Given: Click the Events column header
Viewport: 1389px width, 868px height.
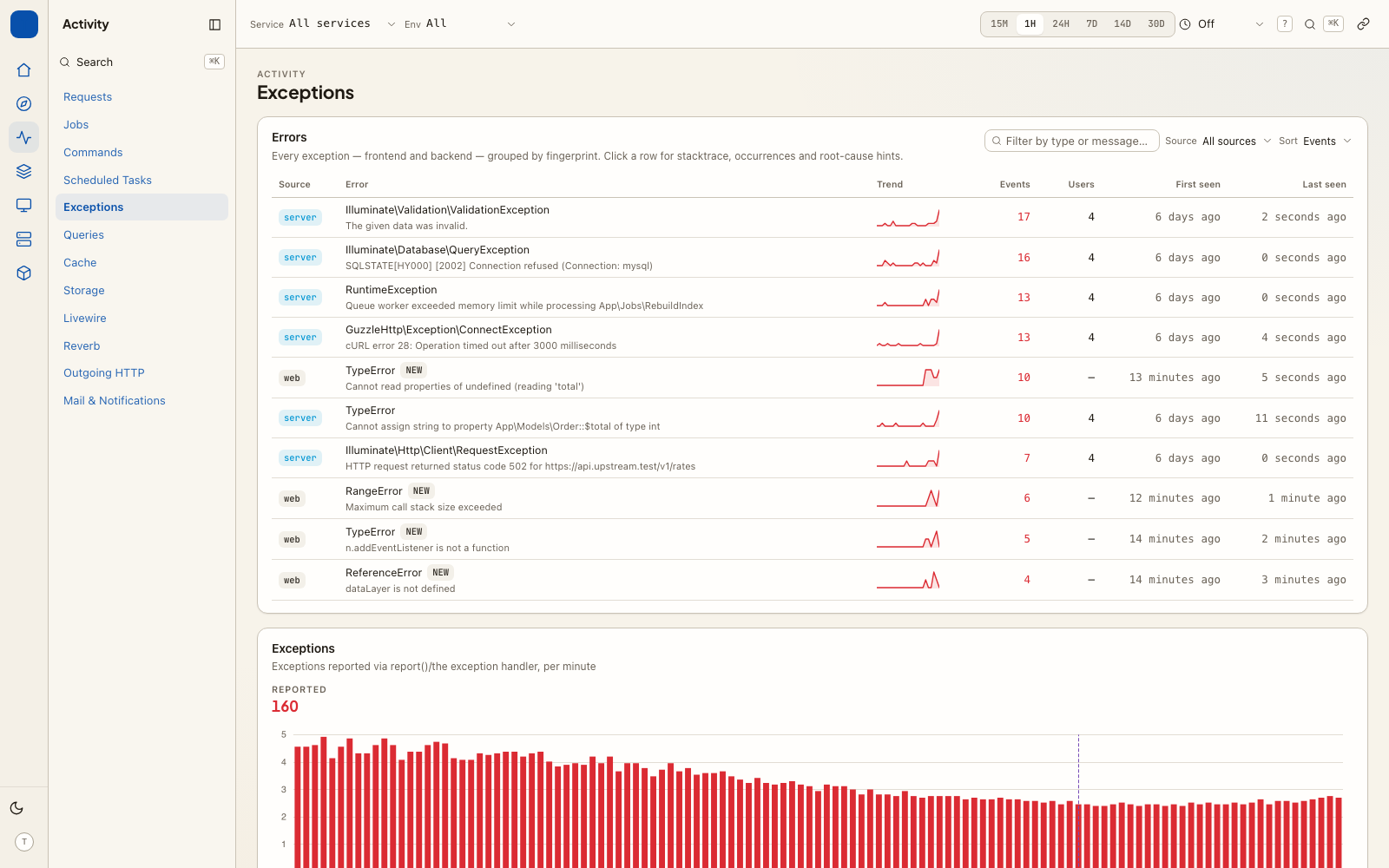Looking at the screenshot, I should (1015, 185).
